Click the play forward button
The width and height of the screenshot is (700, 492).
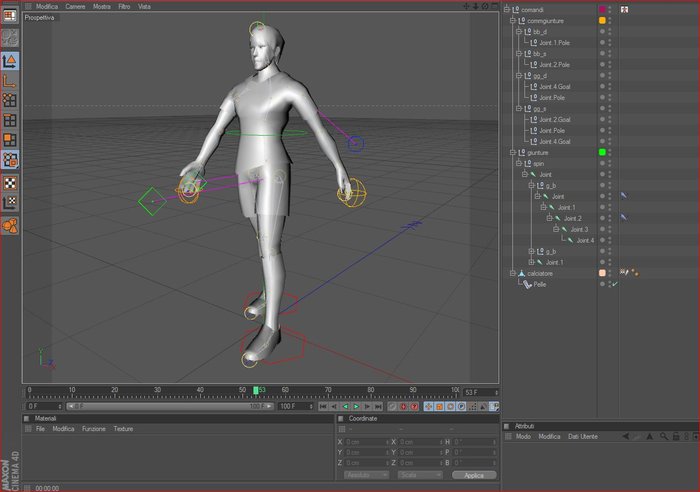tap(356, 406)
